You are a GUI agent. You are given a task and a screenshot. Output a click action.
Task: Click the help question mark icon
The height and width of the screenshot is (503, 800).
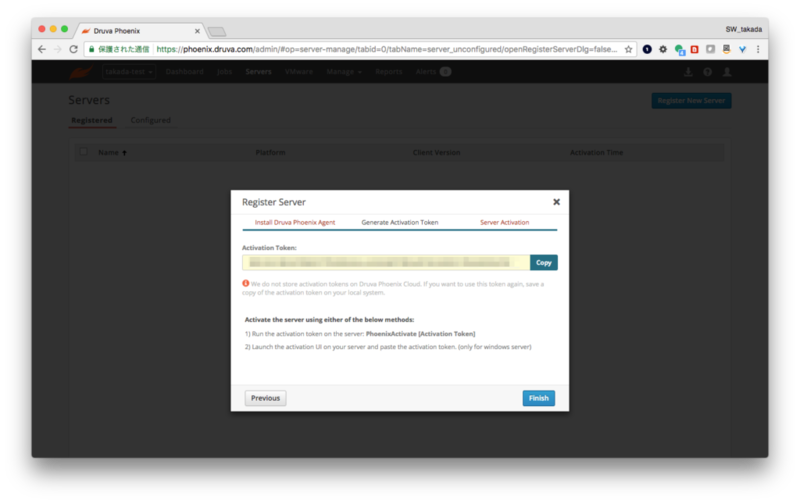coord(707,72)
